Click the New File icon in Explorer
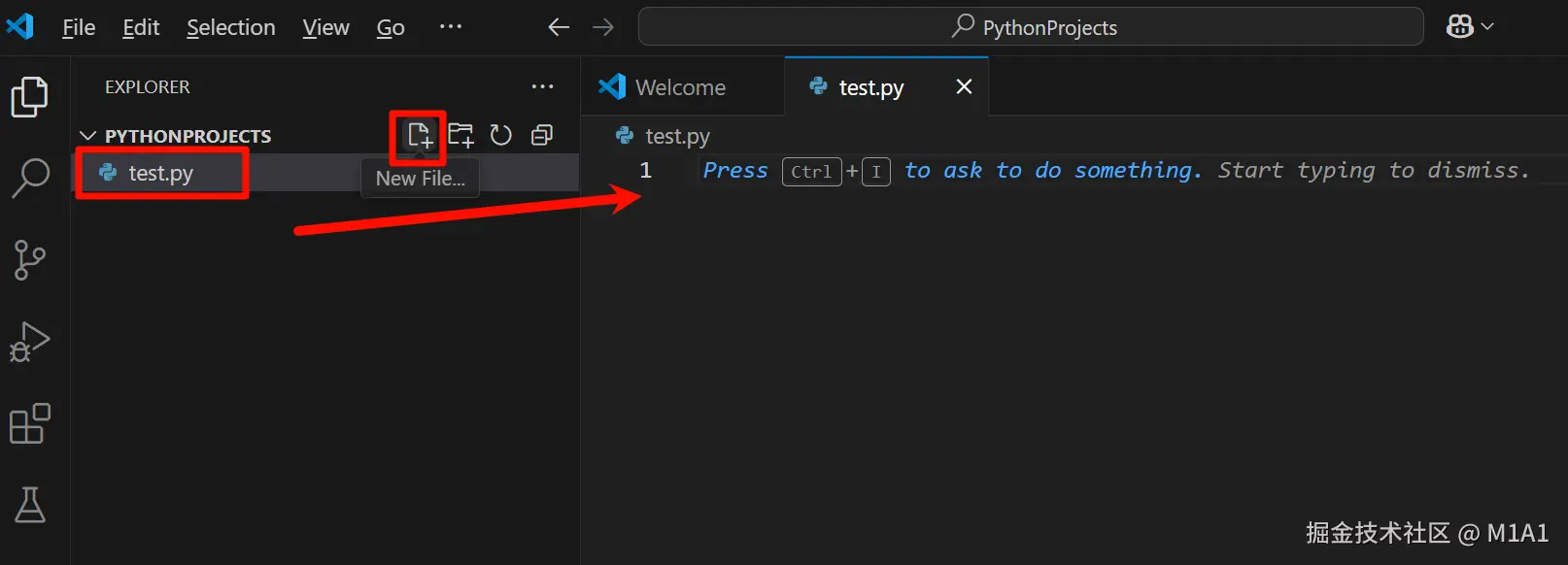1568x565 pixels. click(419, 135)
